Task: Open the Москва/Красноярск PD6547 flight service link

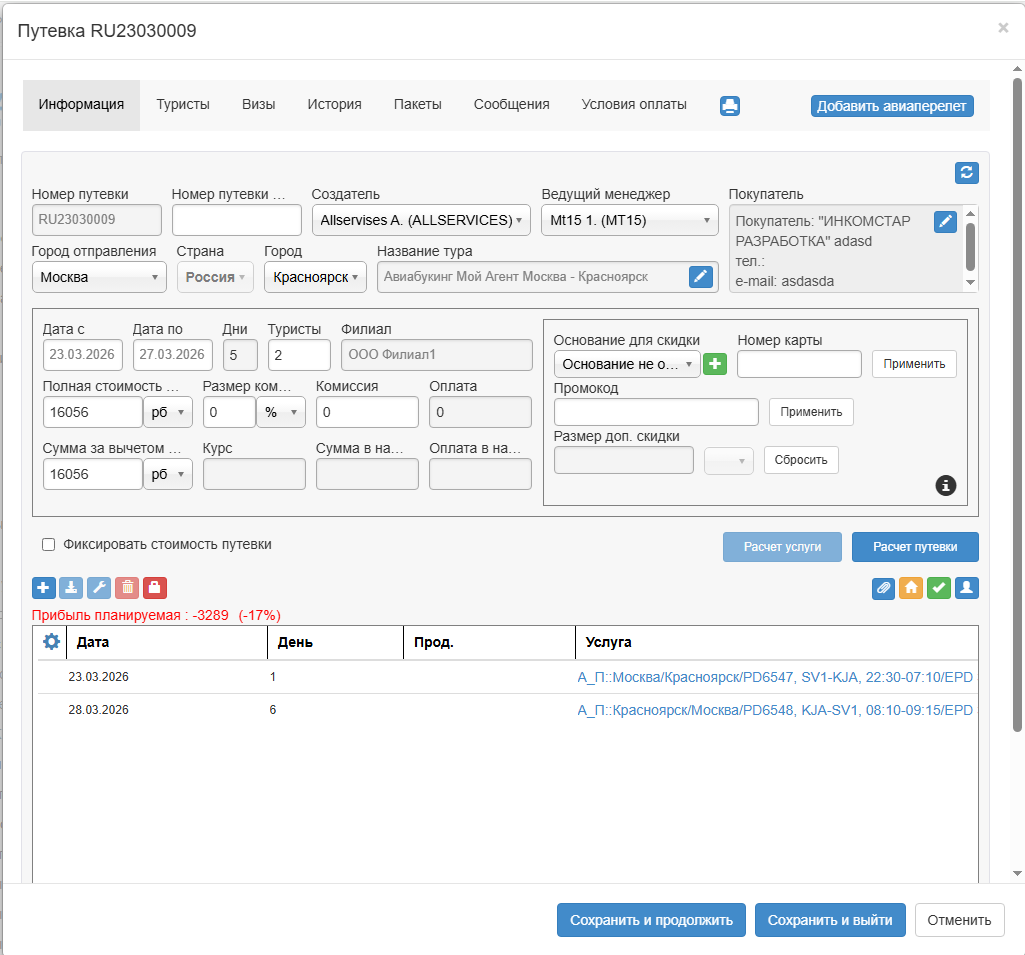Action: point(775,677)
